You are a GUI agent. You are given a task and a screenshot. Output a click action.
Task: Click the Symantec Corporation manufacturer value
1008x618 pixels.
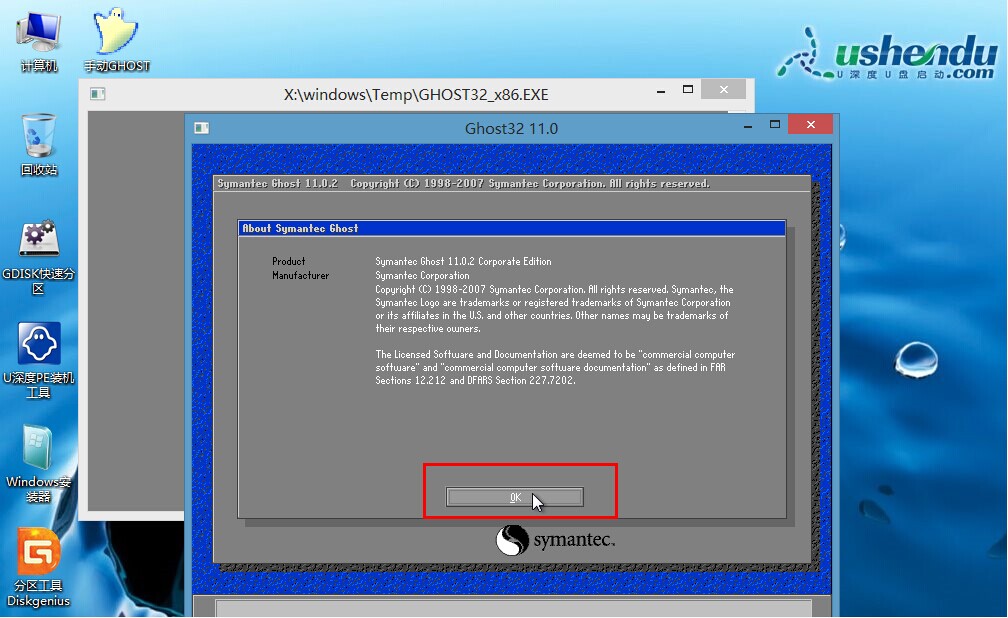tap(422, 275)
